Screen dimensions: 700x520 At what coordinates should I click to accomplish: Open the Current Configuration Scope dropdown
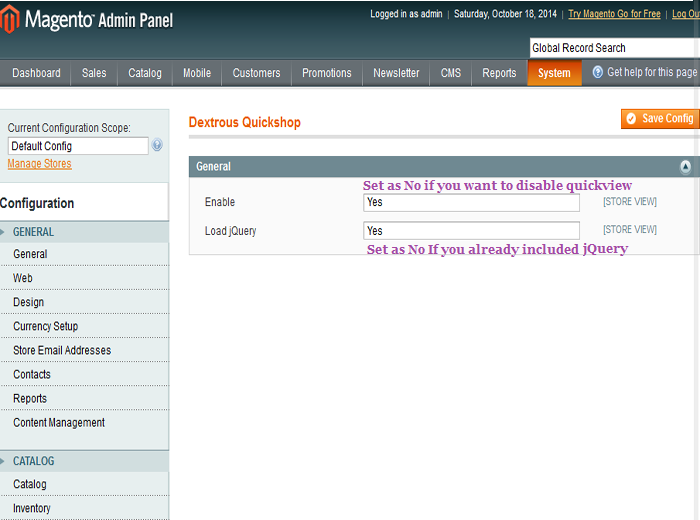click(78, 146)
